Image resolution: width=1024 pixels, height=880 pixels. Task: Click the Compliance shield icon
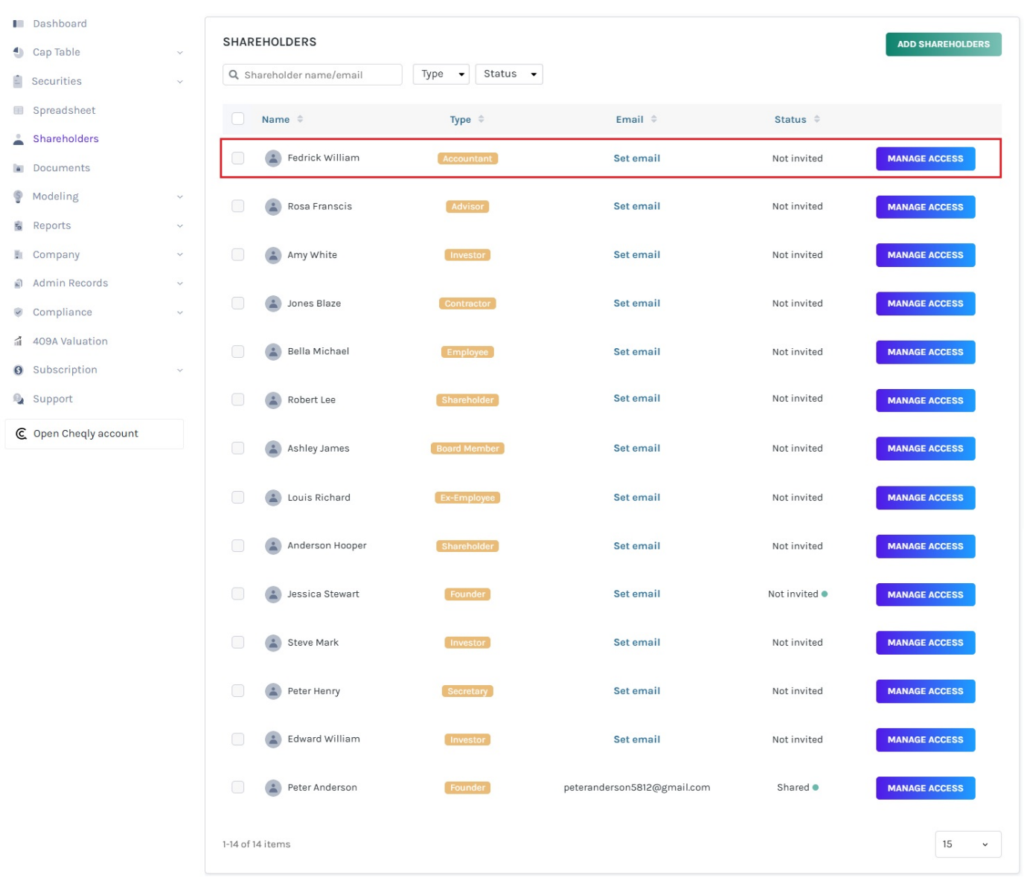(x=18, y=312)
